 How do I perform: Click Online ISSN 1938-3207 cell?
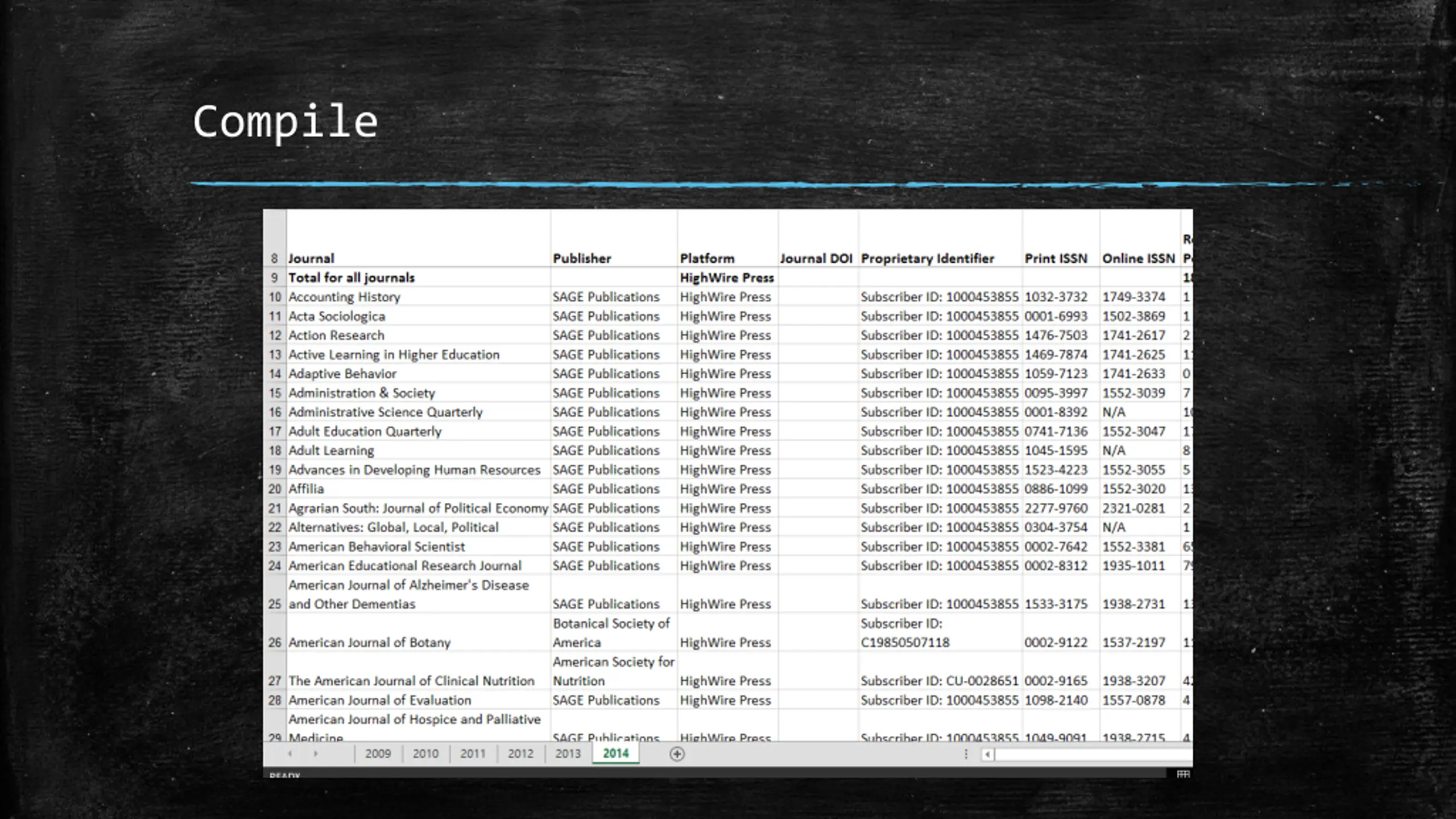coord(1140,671)
